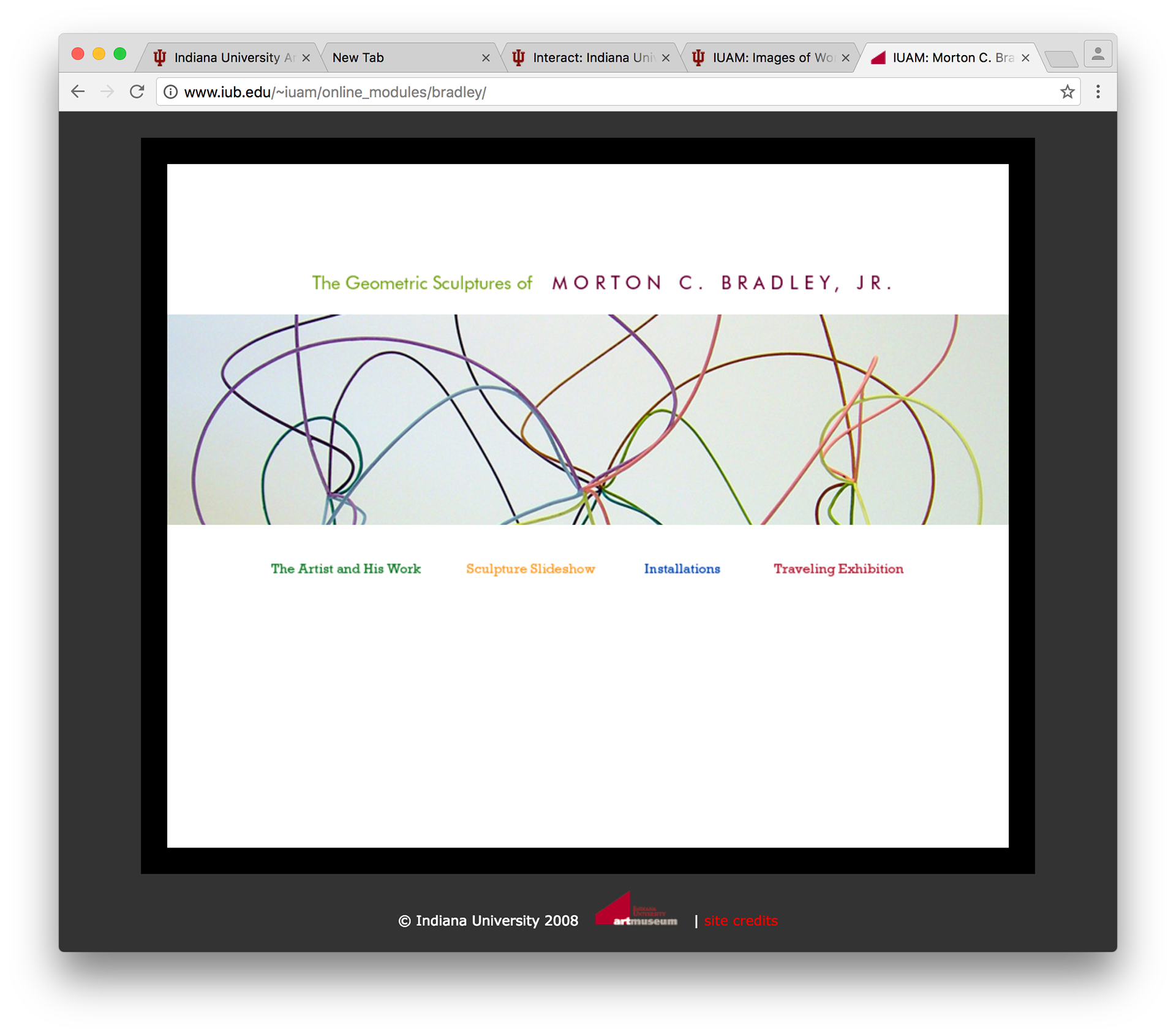Click the wire sculpture banner image

587,419
